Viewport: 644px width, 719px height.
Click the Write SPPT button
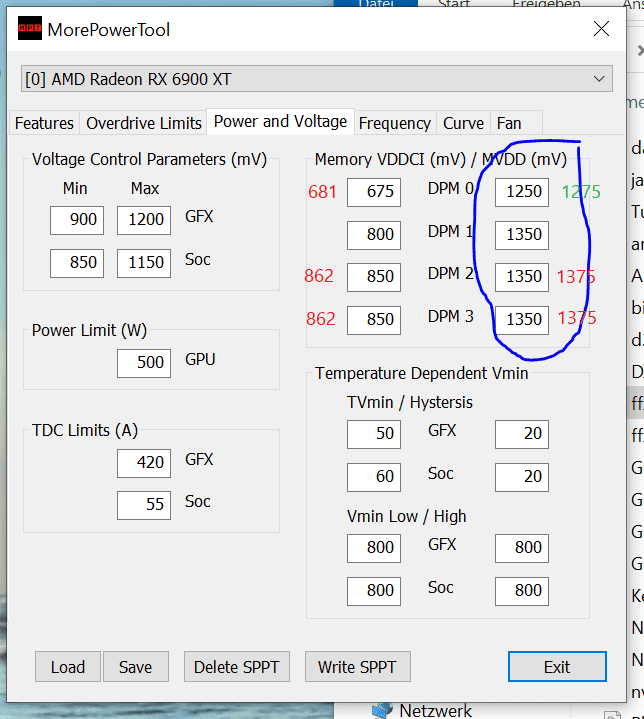click(x=358, y=667)
